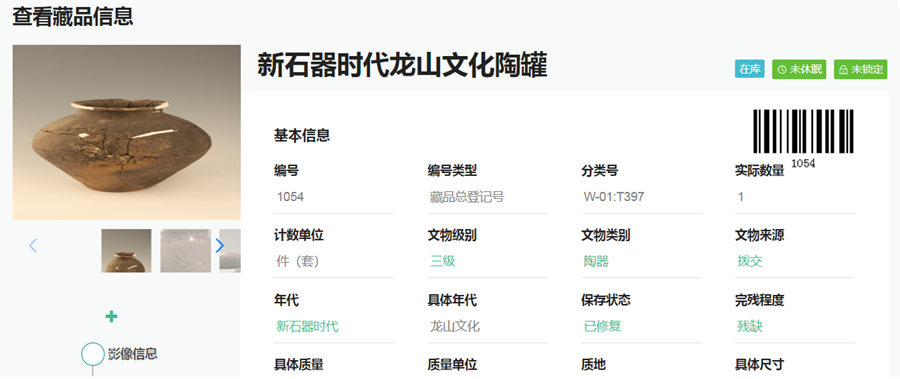Select the second gray crack thumbnail
The height and width of the screenshot is (379, 900).
pyautogui.click(x=185, y=251)
